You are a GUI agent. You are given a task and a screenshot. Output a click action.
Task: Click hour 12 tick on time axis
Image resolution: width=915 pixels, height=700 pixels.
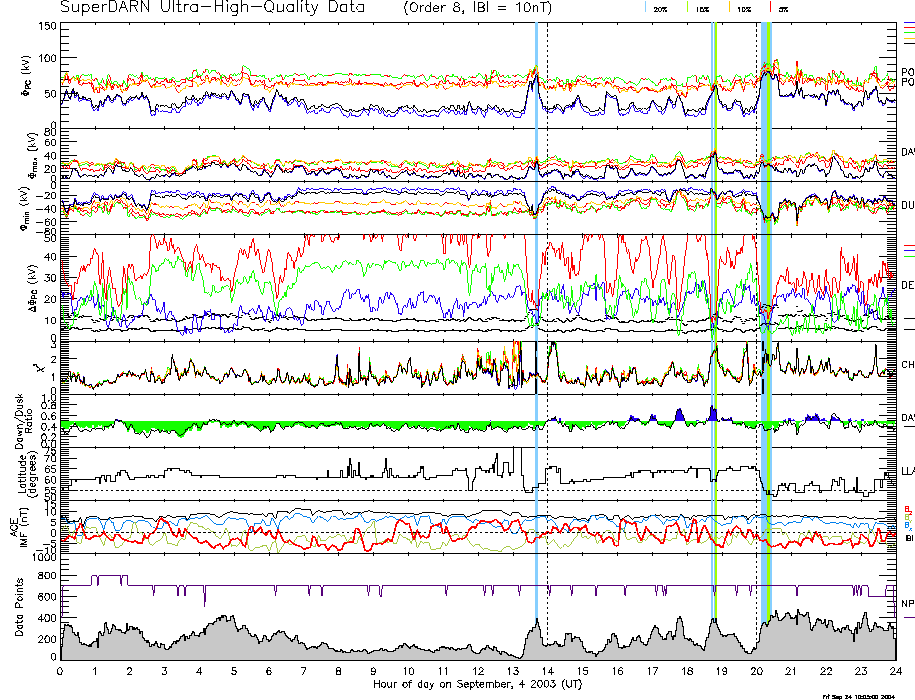(478, 671)
